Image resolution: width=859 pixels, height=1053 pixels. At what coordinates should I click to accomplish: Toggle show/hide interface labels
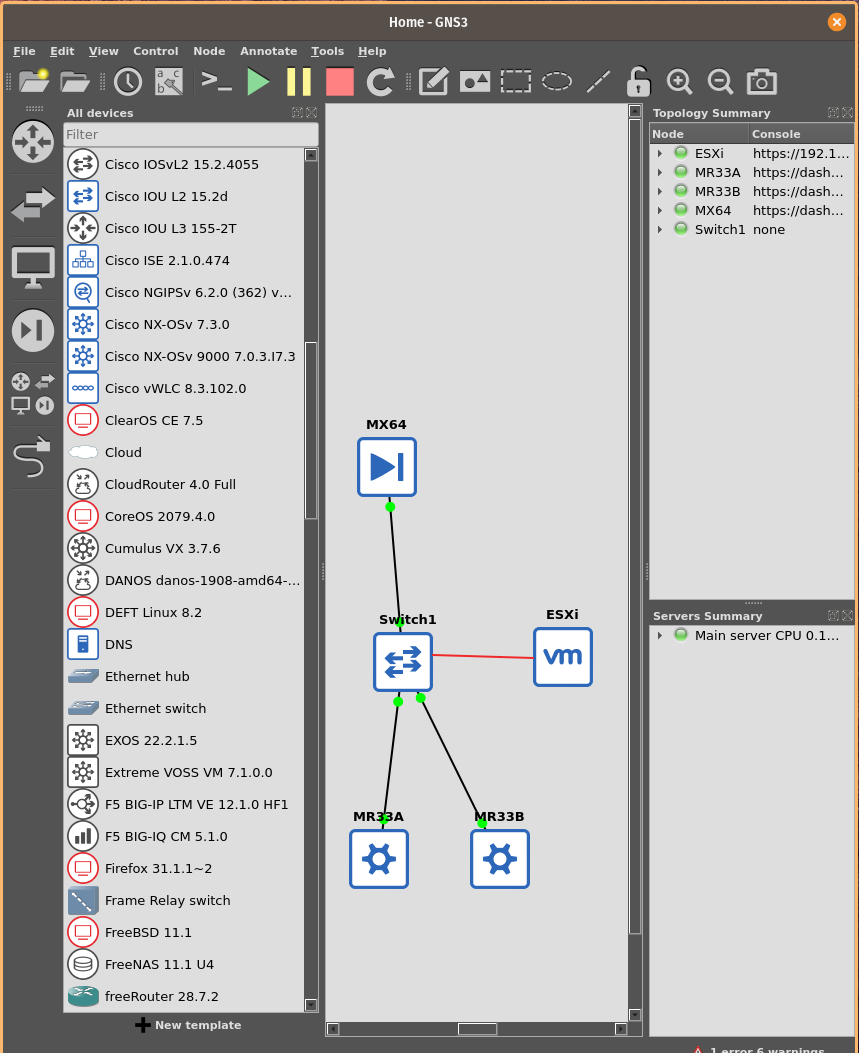click(x=169, y=82)
